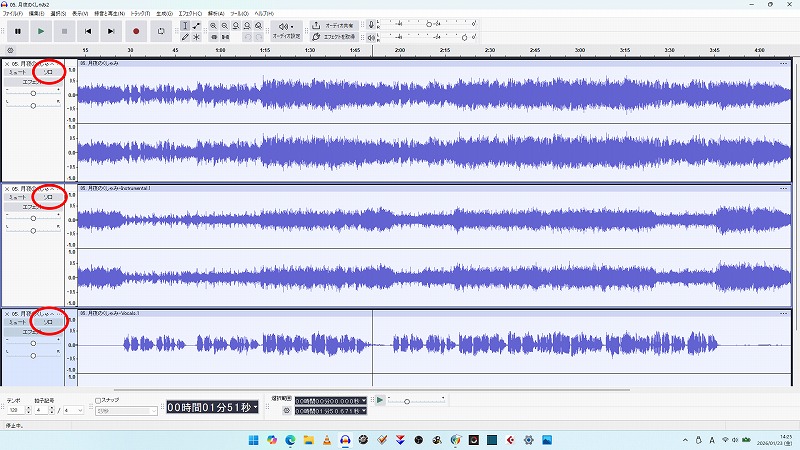800x450 pixels.
Task: Click the オーディオ共有 button
Action: coord(335,24)
